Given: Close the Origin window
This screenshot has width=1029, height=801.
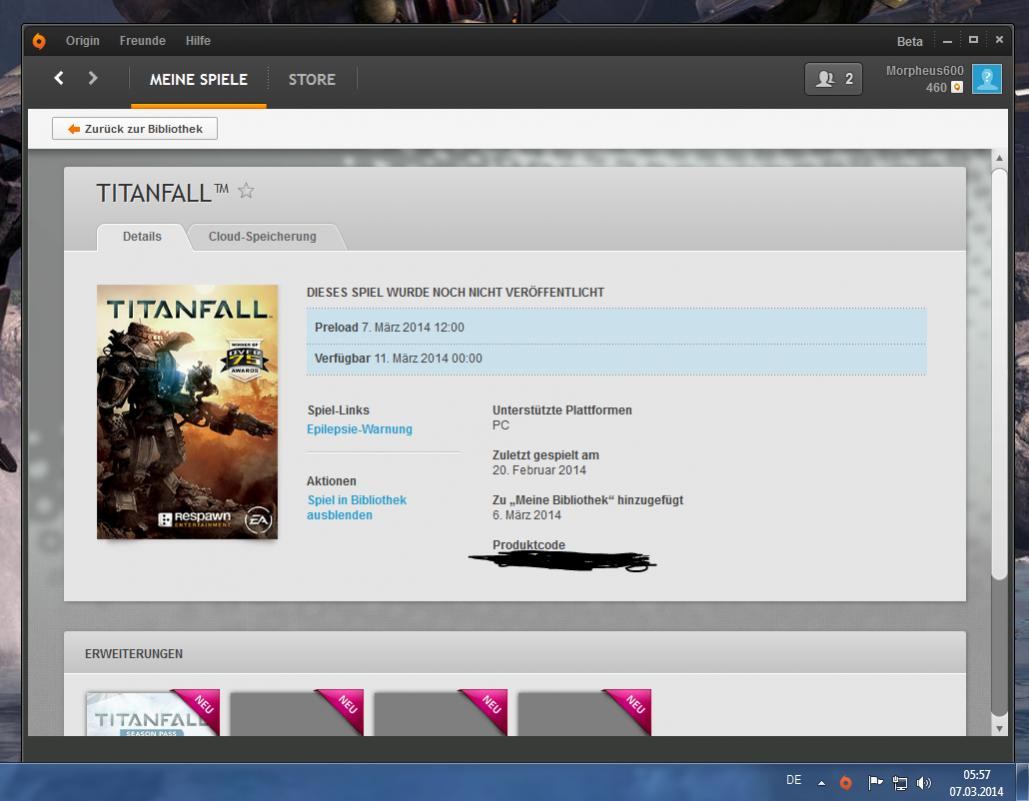Looking at the screenshot, I should click(999, 40).
